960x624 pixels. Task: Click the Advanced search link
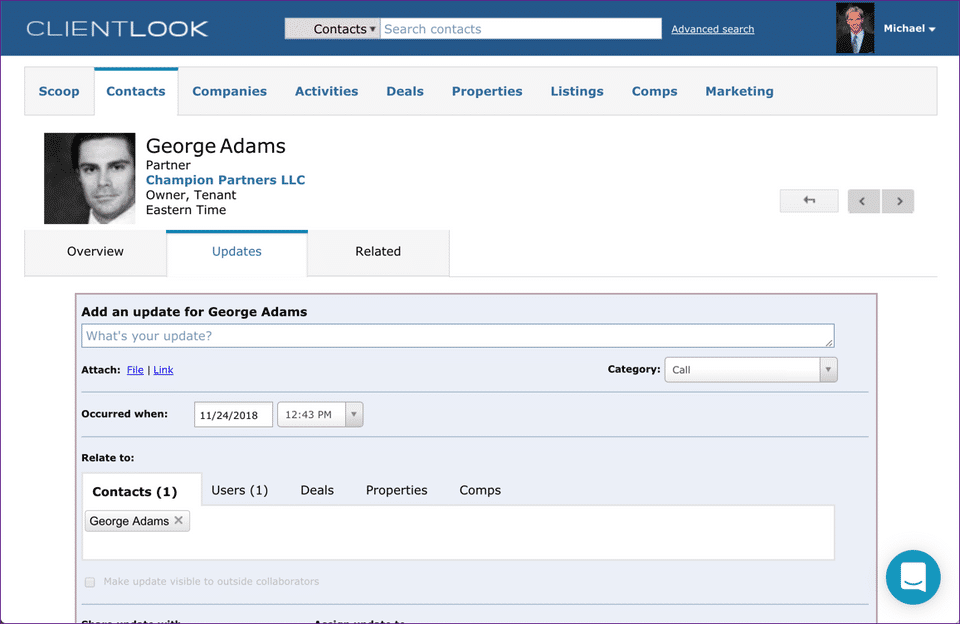pyautogui.click(x=713, y=29)
